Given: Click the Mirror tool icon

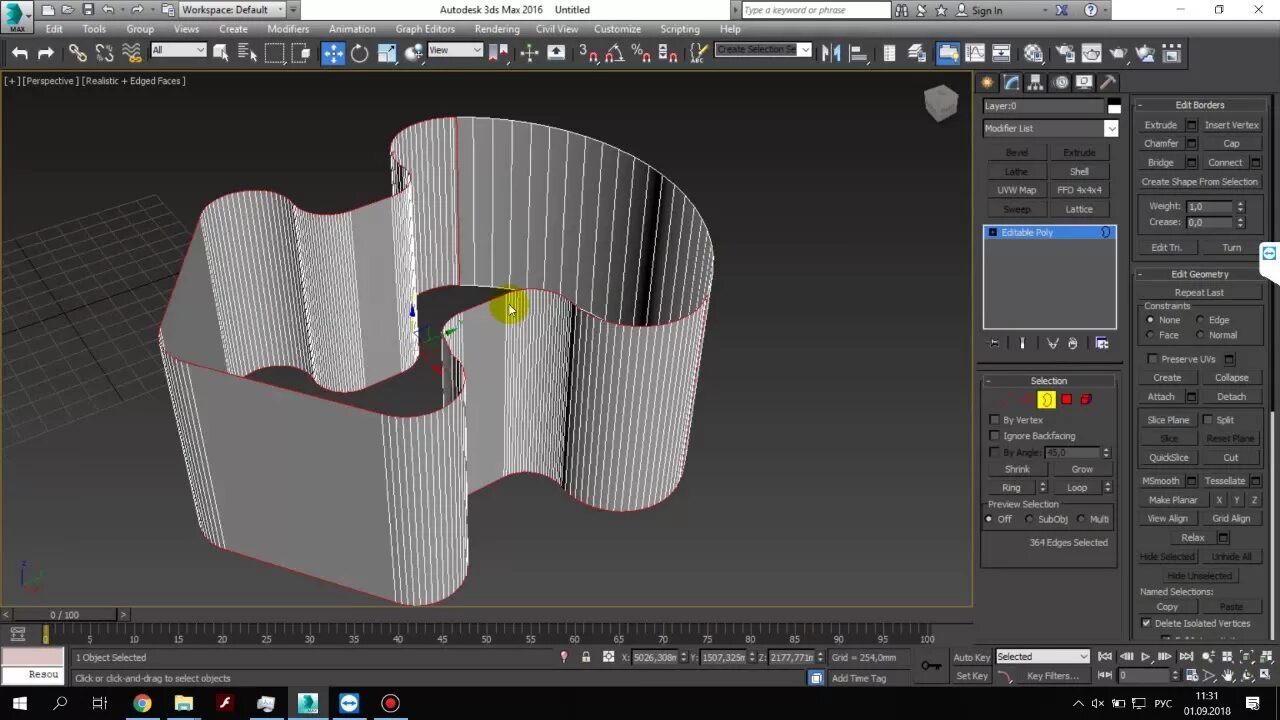Looking at the screenshot, I should pos(830,53).
